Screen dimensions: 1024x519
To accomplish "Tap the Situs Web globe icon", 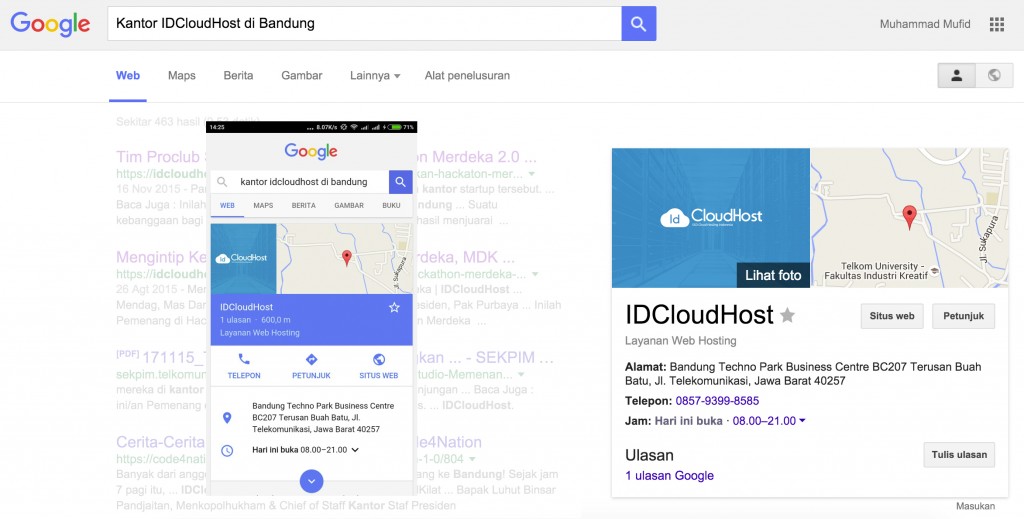I will tap(378, 359).
